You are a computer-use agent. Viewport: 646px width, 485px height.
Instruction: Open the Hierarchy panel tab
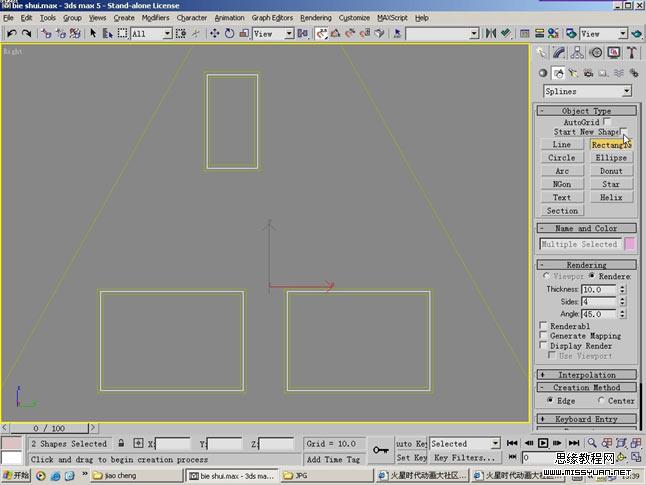tap(577, 53)
